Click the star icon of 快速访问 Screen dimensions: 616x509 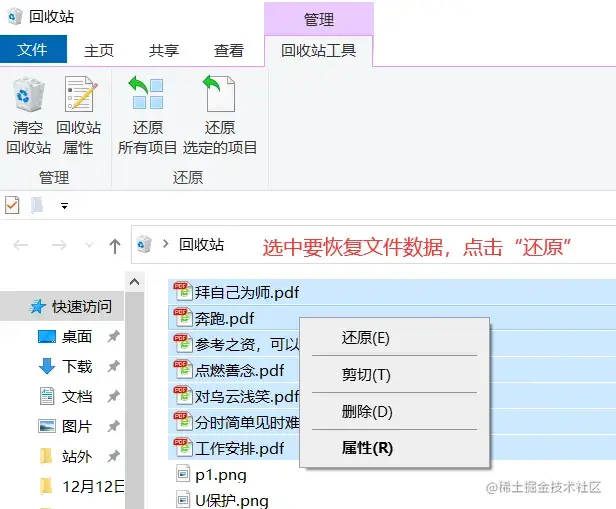38,306
